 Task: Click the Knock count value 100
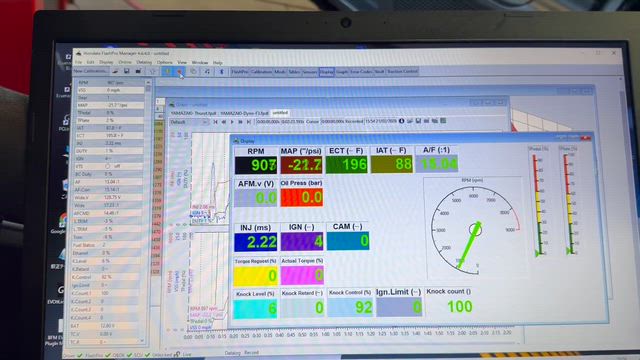point(460,307)
